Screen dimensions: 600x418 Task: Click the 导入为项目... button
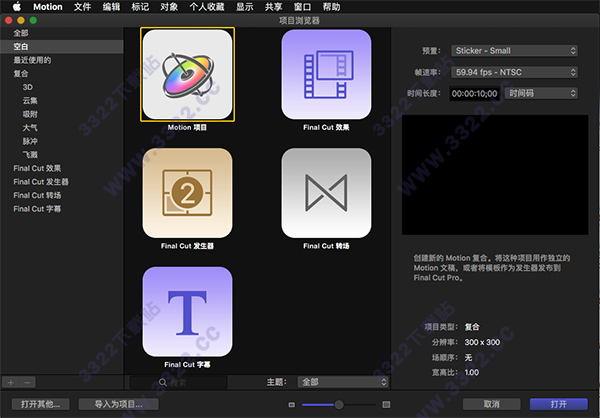pos(119,404)
